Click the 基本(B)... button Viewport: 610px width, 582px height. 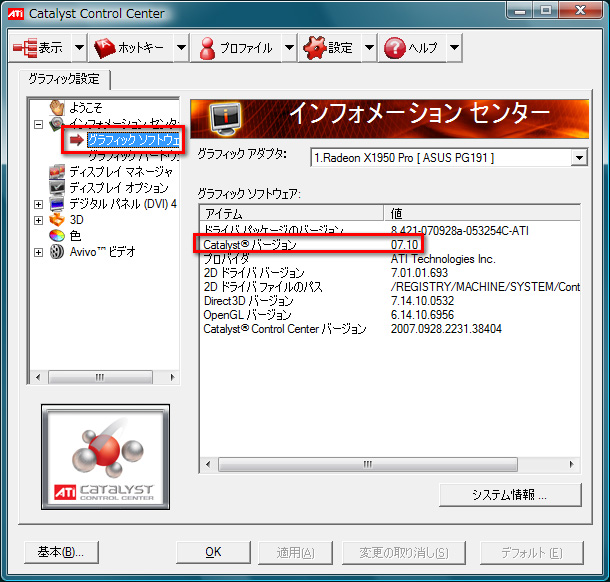point(61,552)
